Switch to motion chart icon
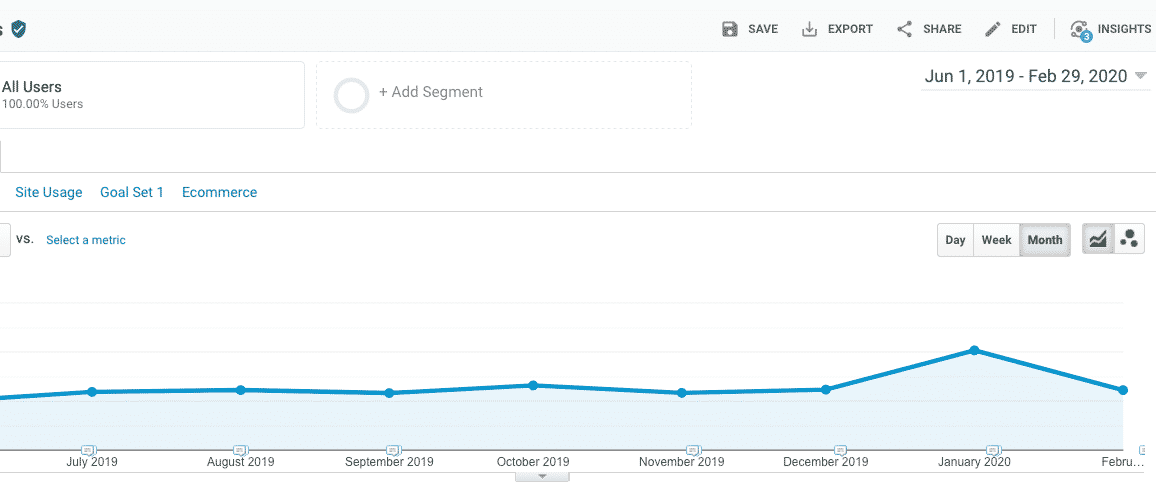1156x483 pixels. (x=1129, y=240)
